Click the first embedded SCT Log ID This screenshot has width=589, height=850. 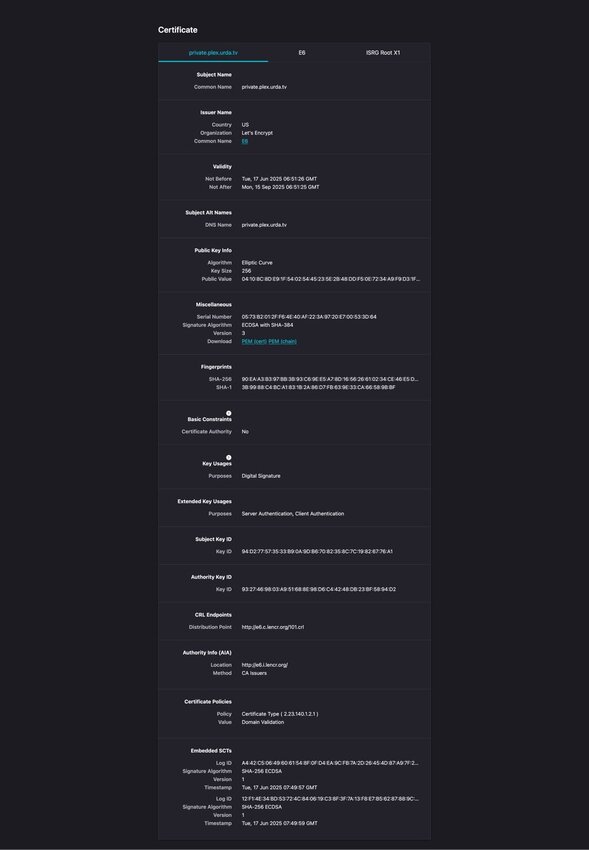tap(330, 763)
